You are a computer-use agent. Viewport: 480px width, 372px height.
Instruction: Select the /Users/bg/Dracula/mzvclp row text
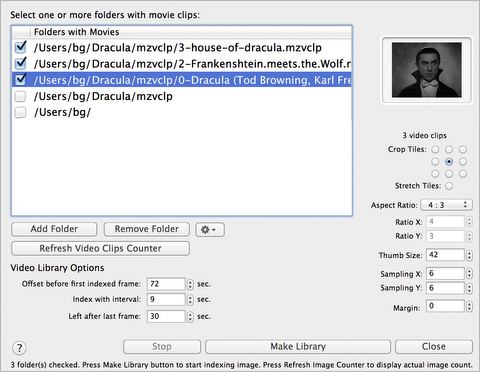tap(103, 96)
